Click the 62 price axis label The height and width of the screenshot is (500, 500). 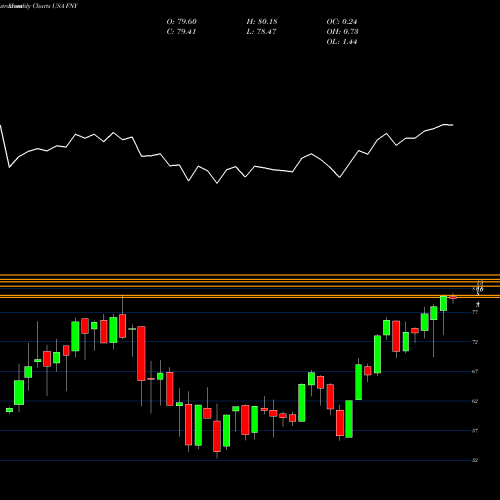[x=475, y=401]
